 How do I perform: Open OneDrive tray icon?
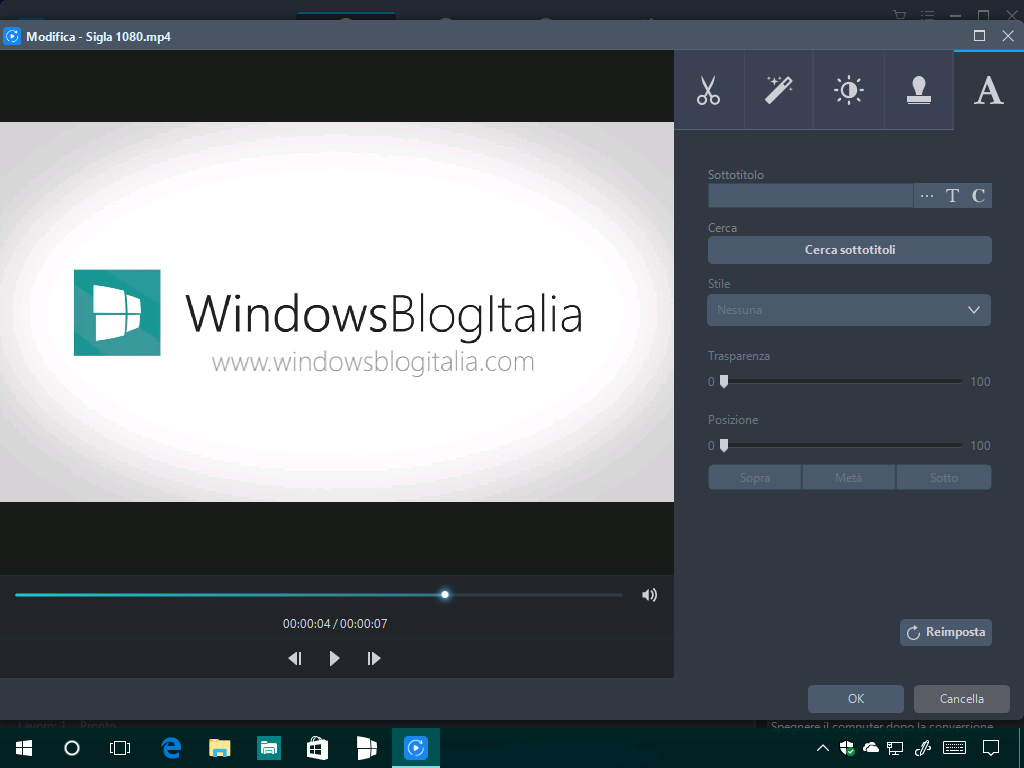coord(871,748)
